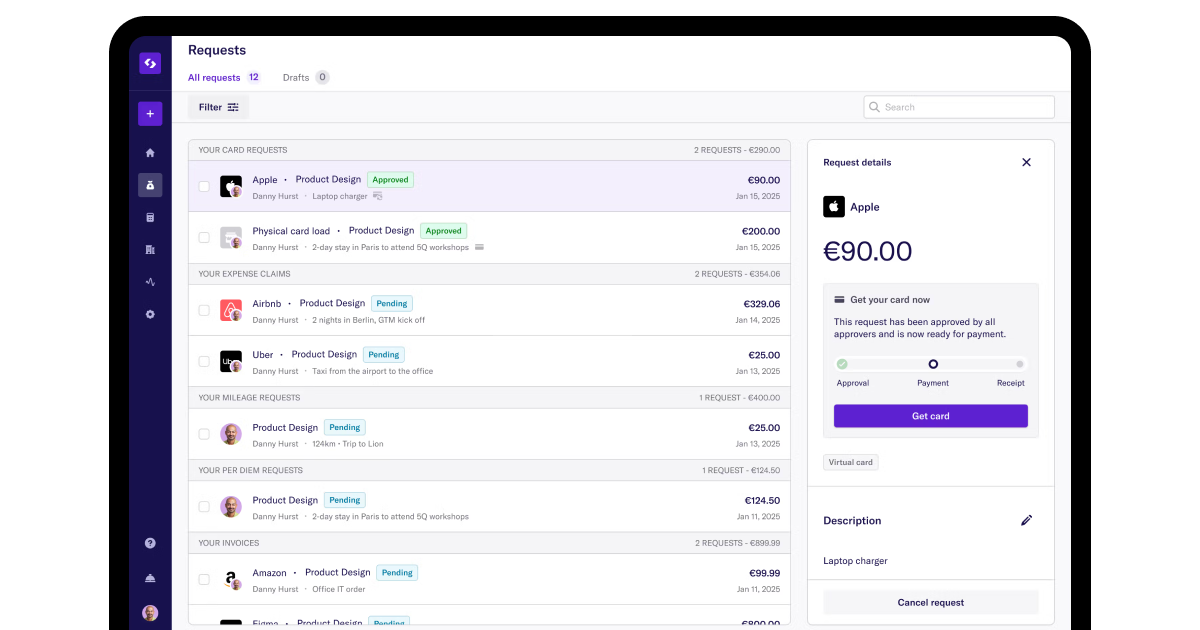Click the €99.99 Amazon amount
The height and width of the screenshot is (630, 1200).
click(x=765, y=573)
